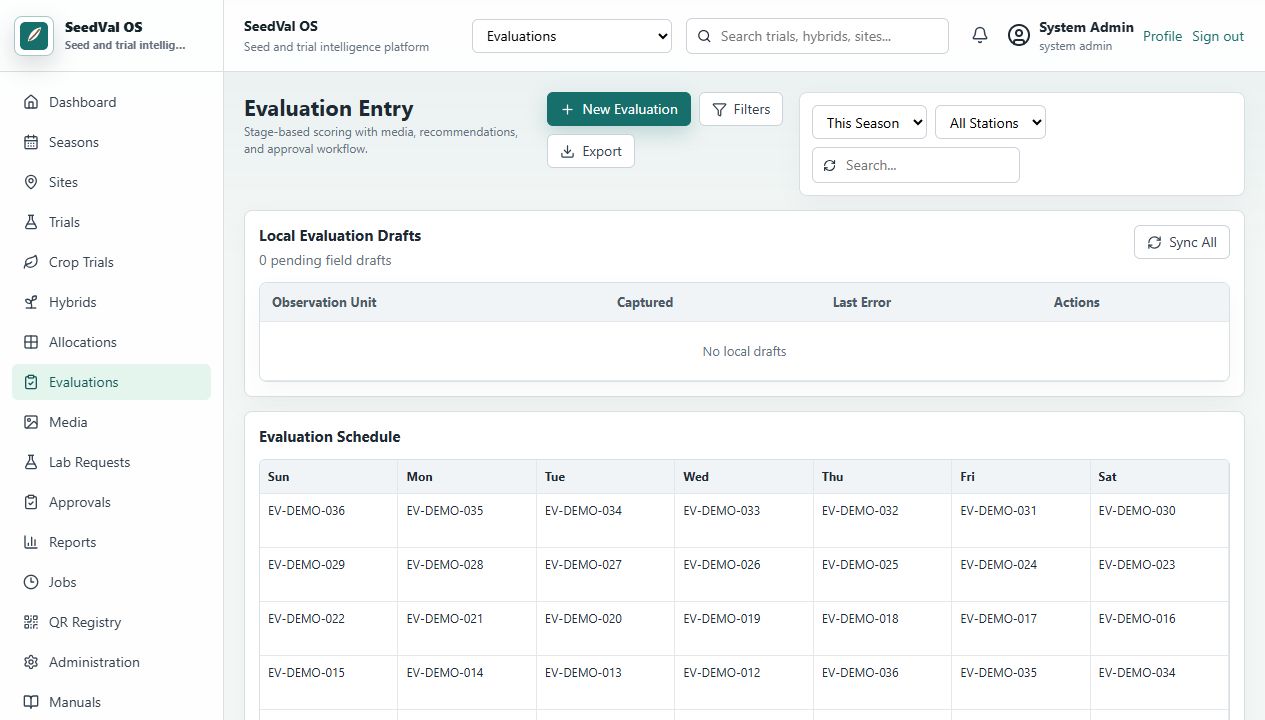The image size is (1265, 720).
Task: Go to Seasons in the sidebar
Action: tap(111, 142)
